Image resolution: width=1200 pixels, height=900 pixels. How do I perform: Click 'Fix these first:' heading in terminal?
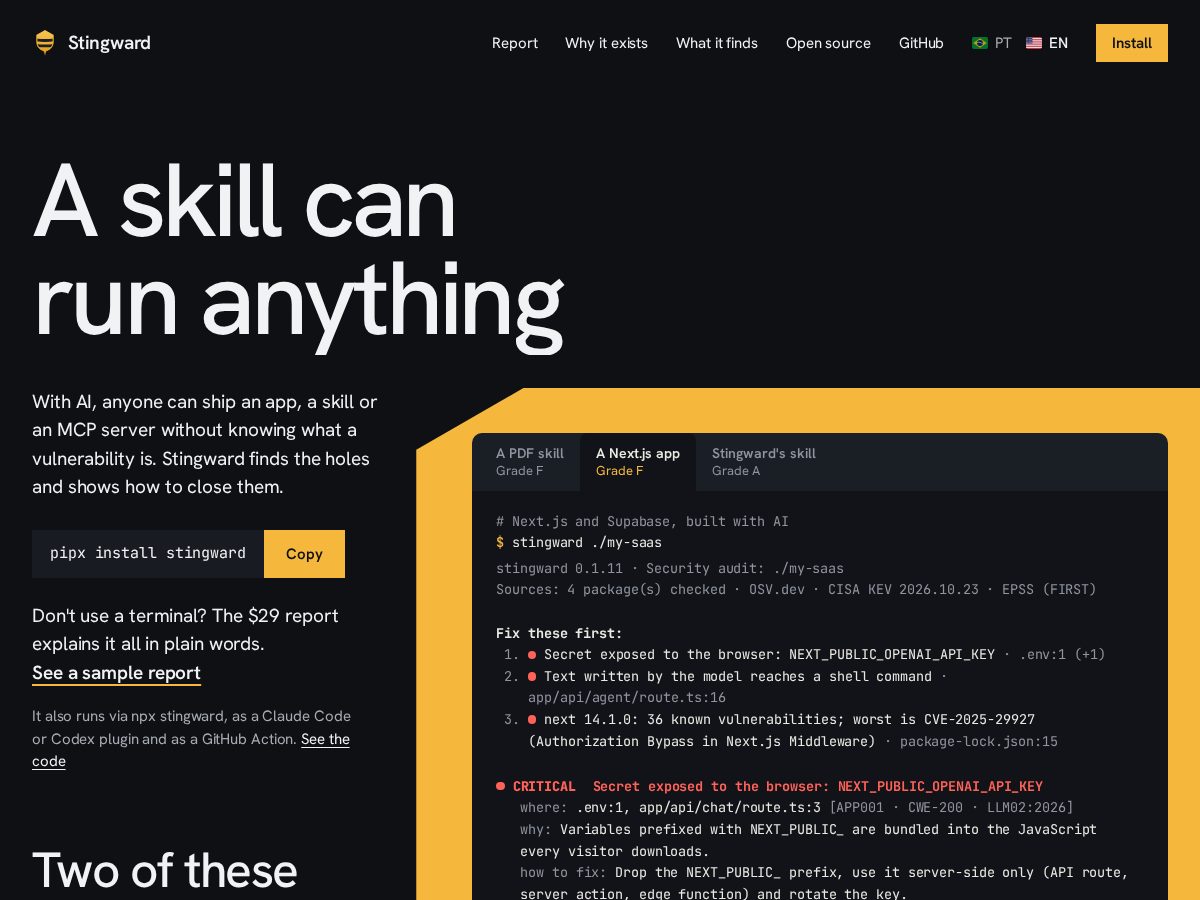point(559,633)
